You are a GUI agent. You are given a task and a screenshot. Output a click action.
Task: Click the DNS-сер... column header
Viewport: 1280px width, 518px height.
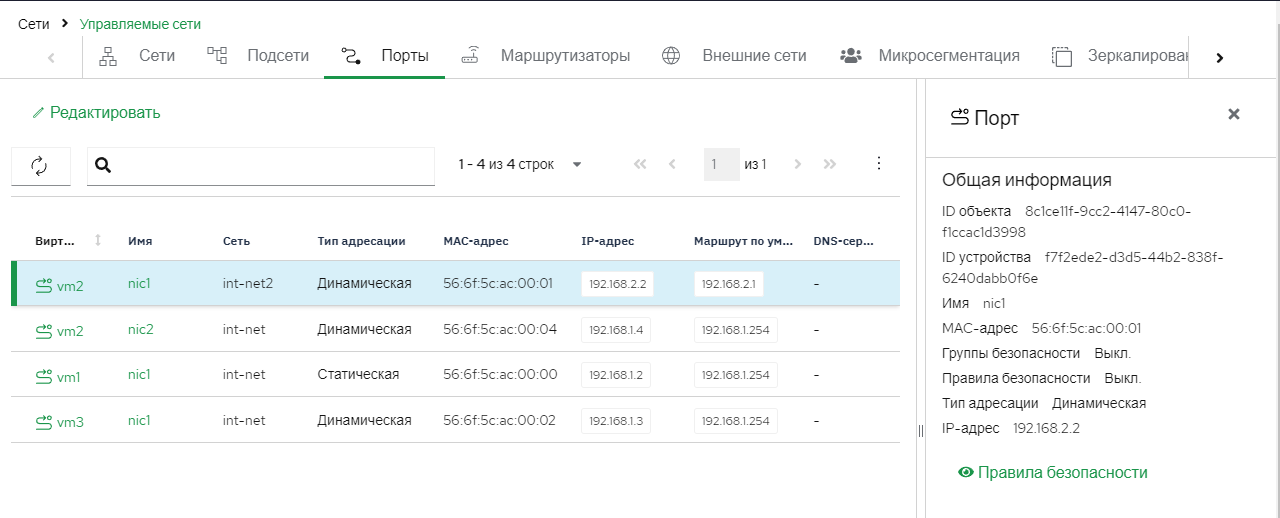tap(844, 241)
